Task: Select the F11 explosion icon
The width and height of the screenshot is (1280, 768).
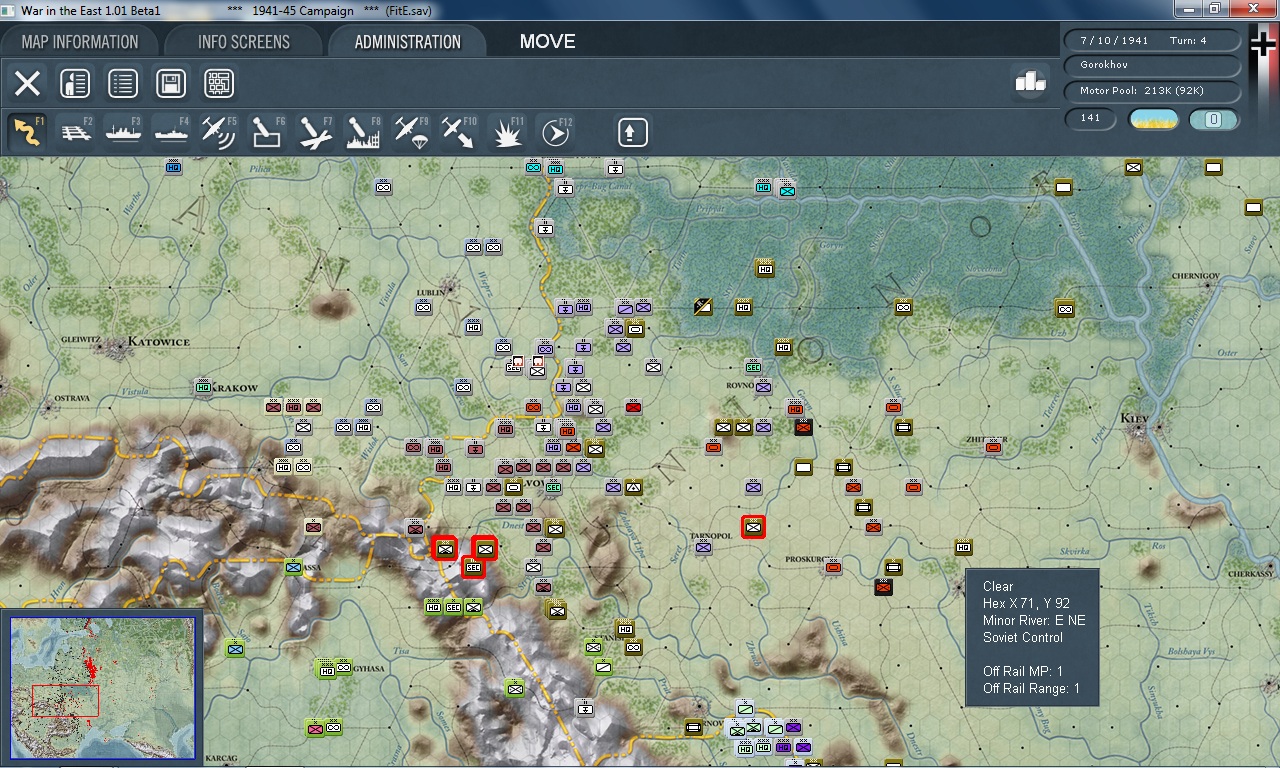Action: (507, 132)
